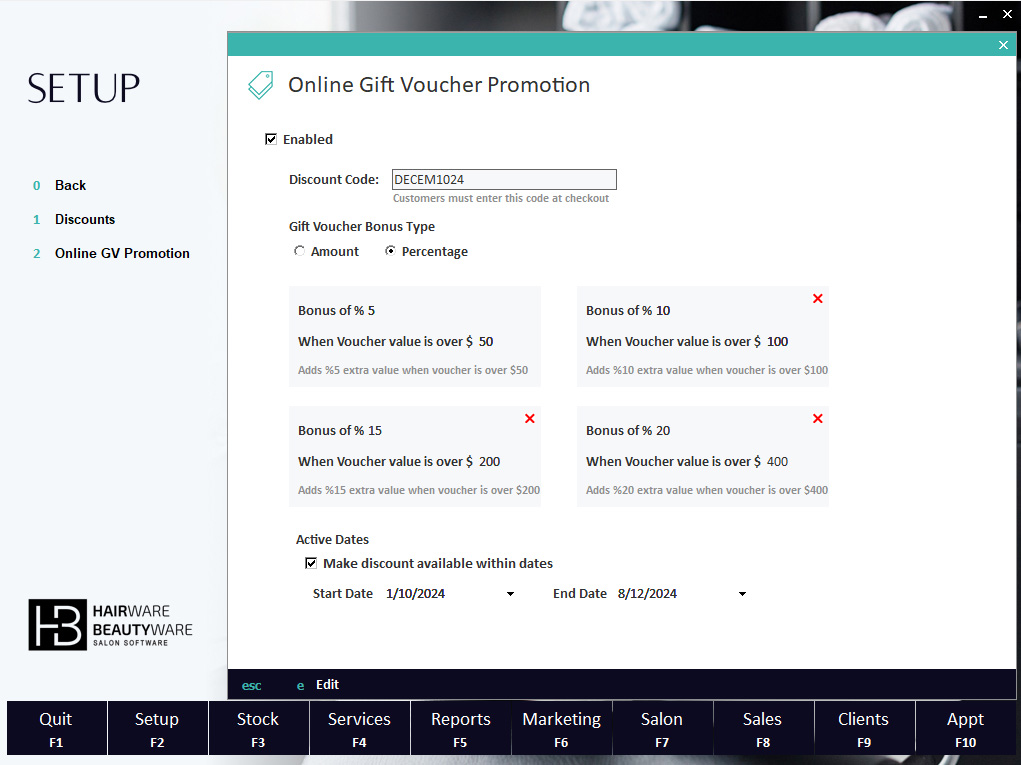The height and width of the screenshot is (765, 1021).
Task: Click the voucher threshold value 200
Action: pyautogui.click(x=490, y=462)
